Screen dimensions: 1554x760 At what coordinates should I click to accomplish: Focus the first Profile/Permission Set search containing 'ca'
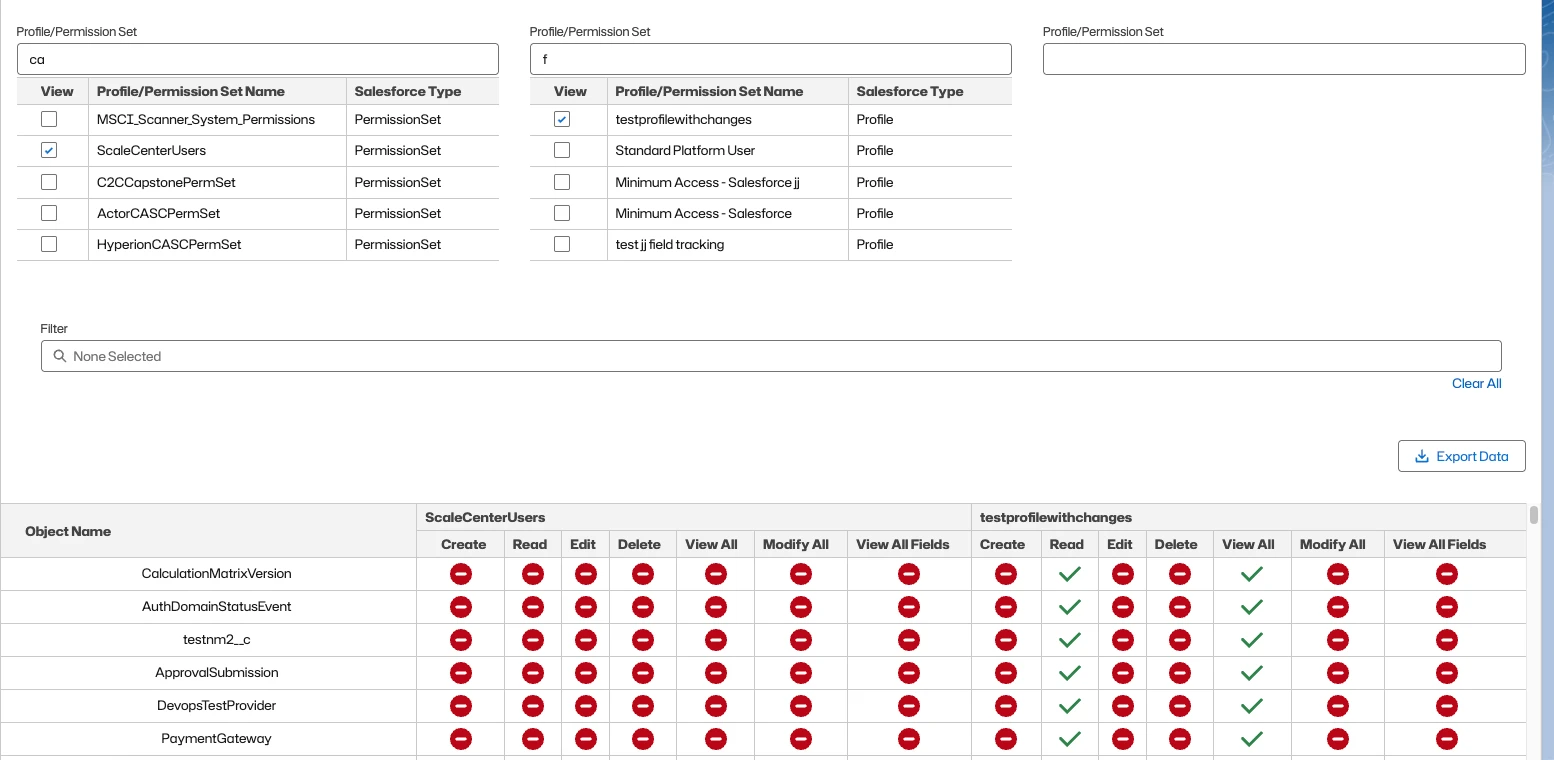(x=257, y=59)
